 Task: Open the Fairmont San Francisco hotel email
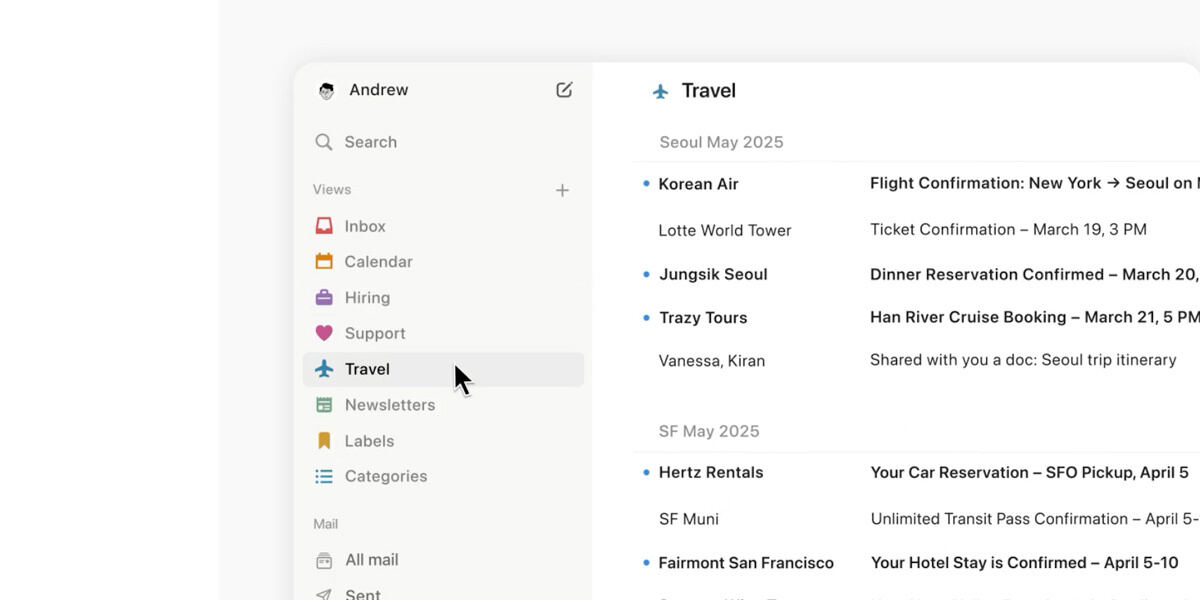pyautogui.click(x=916, y=563)
